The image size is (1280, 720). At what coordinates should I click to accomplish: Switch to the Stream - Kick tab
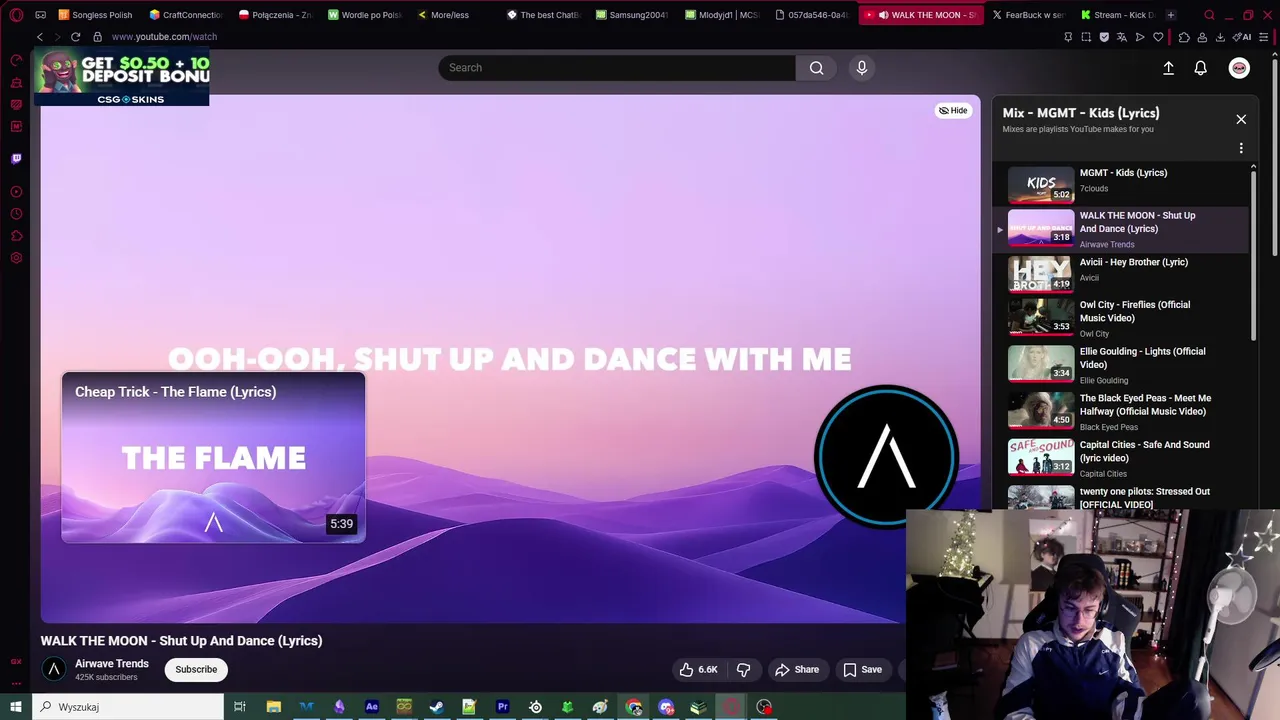pyautogui.click(x=1117, y=15)
